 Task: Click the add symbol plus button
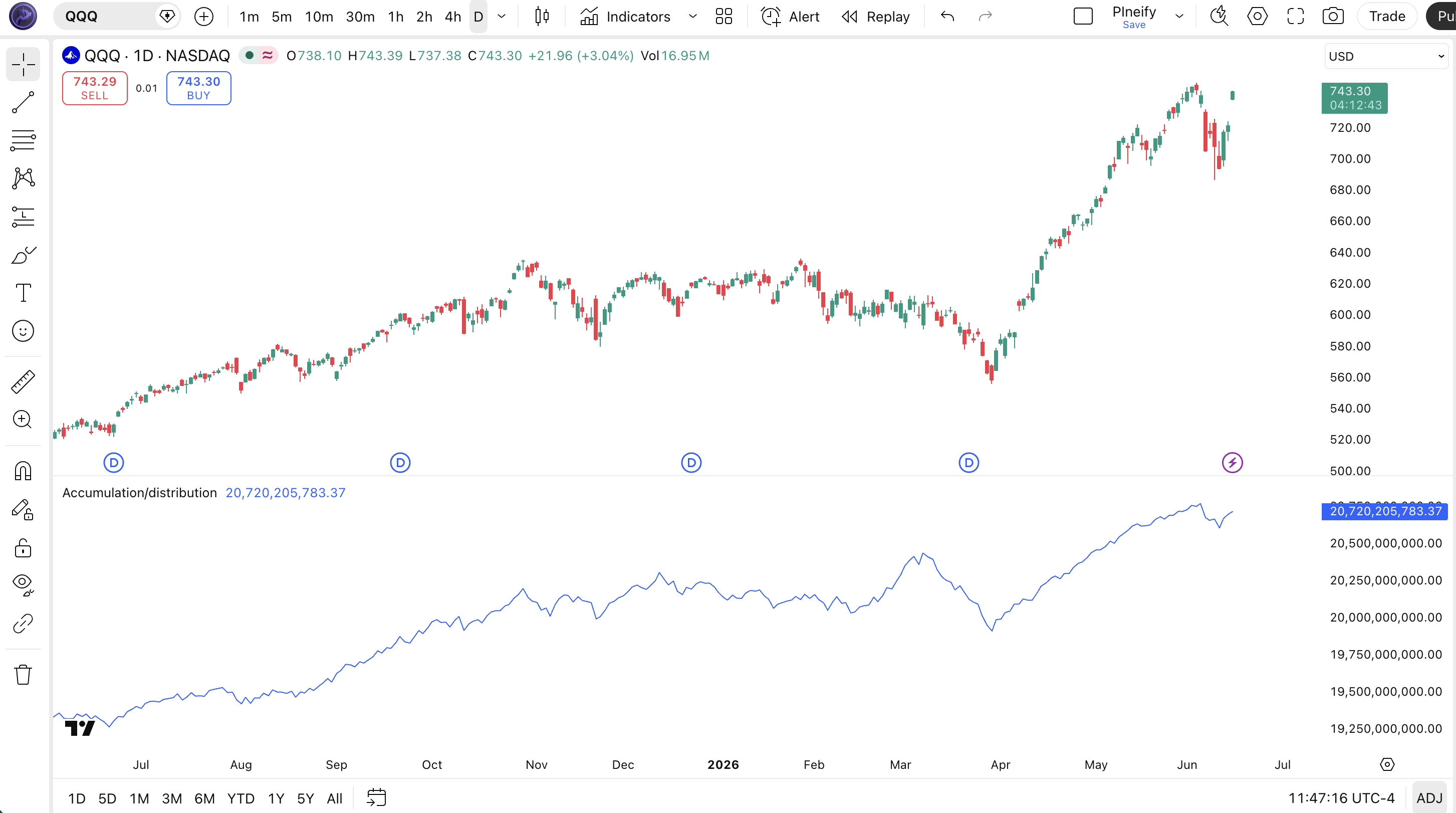point(204,17)
